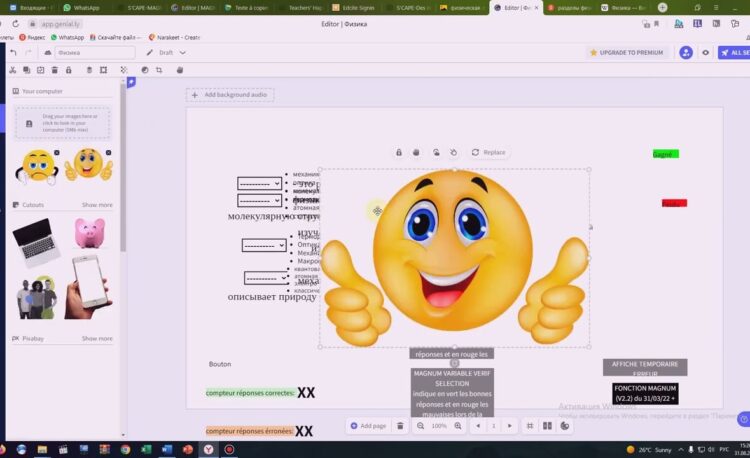Click the cut scissors icon in toolbar
This screenshot has height=458, width=750.
click(x=12, y=70)
